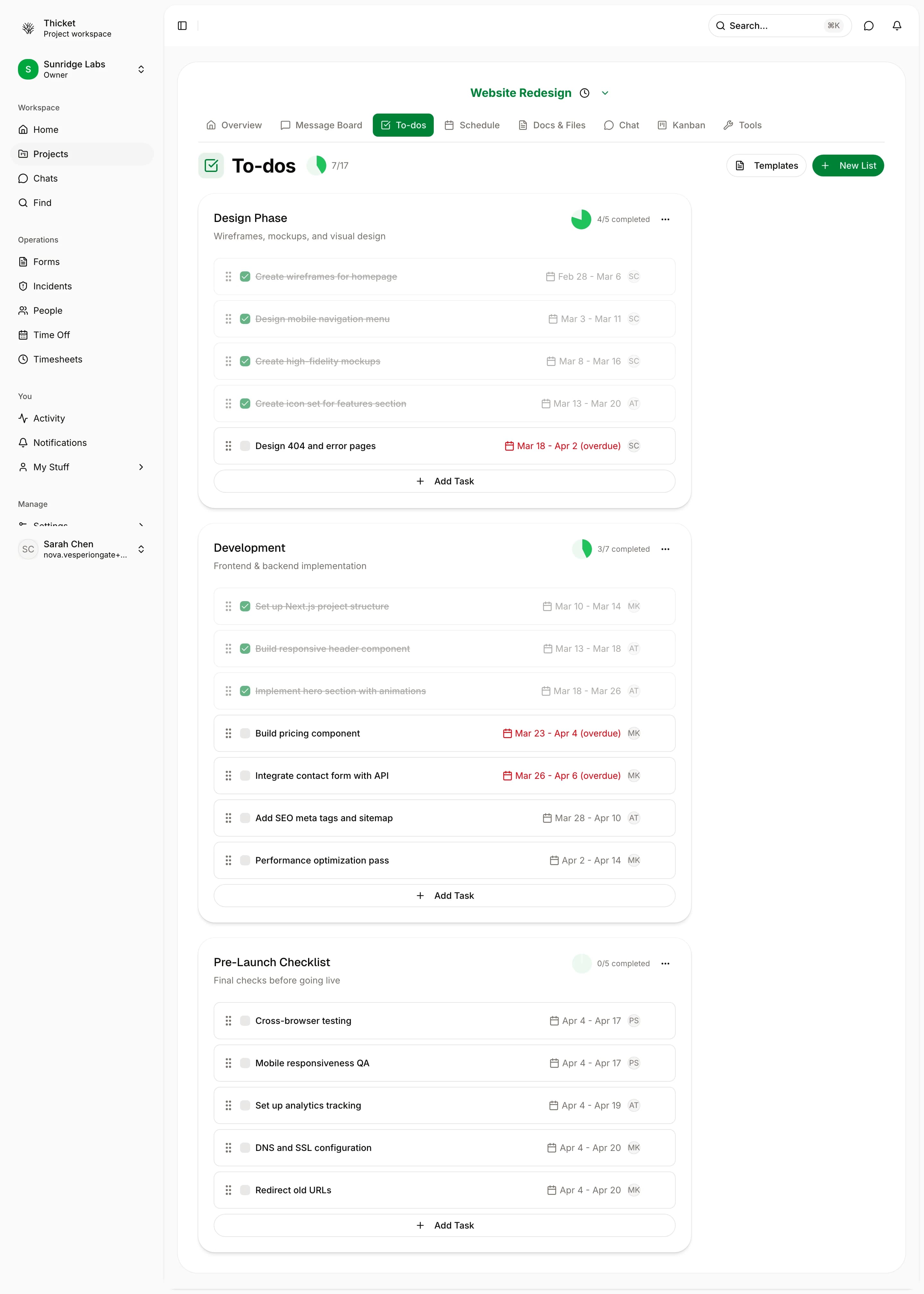Expand the My Stuff section chevron
924x1294 pixels.
pyautogui.click(x=141, y=466)
